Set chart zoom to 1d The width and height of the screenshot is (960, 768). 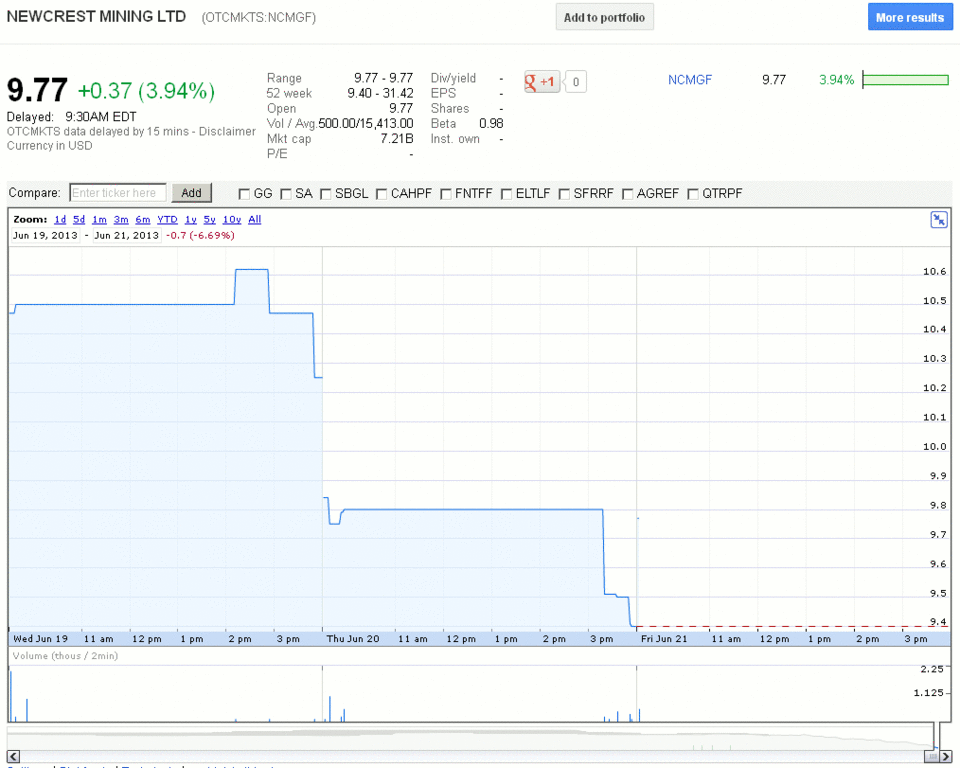click(x=60, y=219)
